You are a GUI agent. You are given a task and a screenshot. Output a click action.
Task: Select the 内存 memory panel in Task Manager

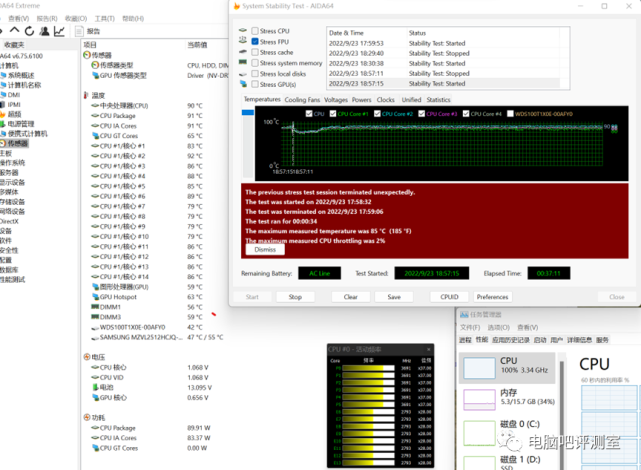509,399
